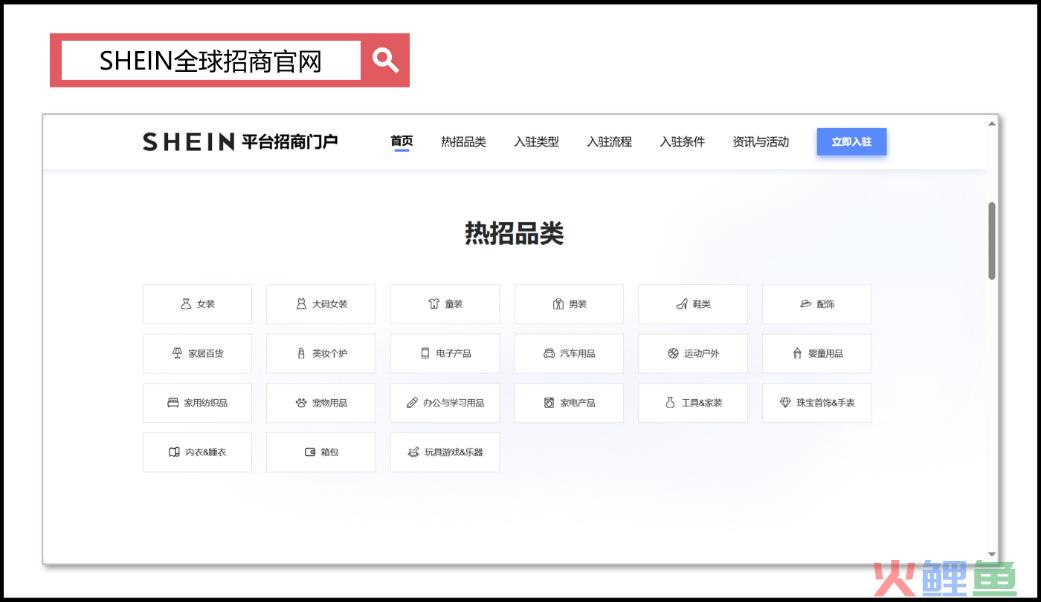Select the 内衣&睡衣 category label
Image resolution: width=1041 pixels, height=602 pixels.
pyautogui.click(x=206, y=452)
